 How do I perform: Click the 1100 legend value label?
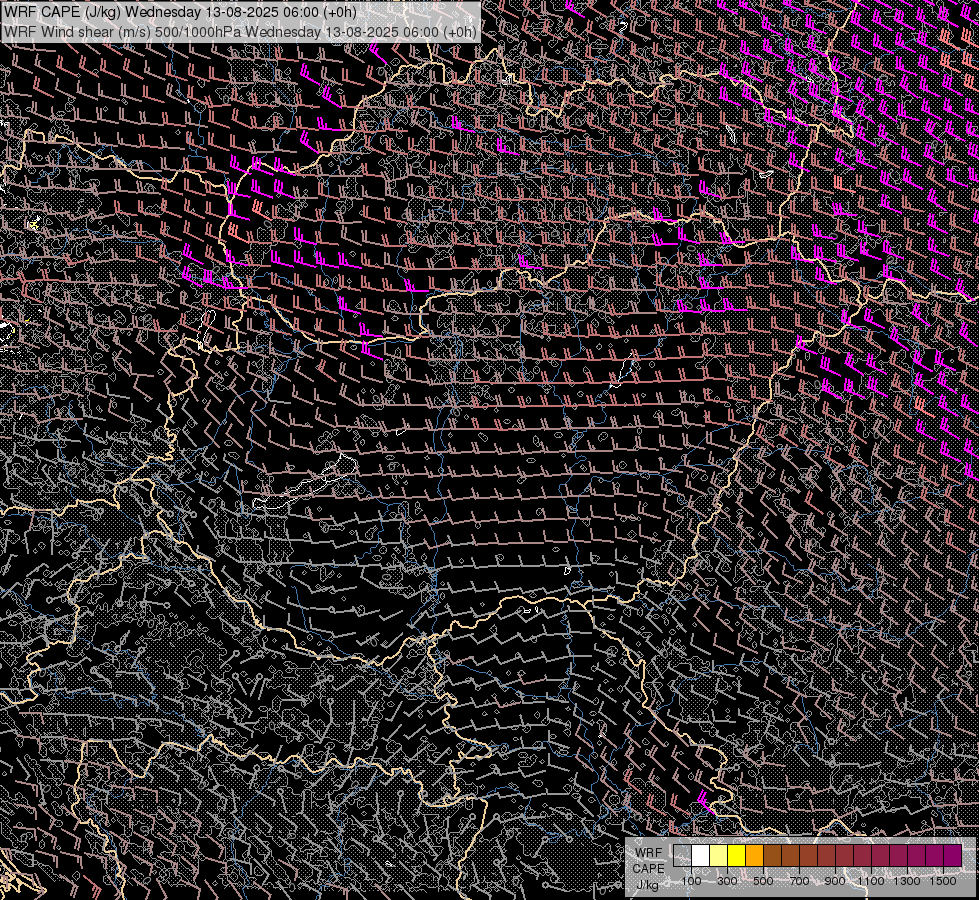coord(871,881)
